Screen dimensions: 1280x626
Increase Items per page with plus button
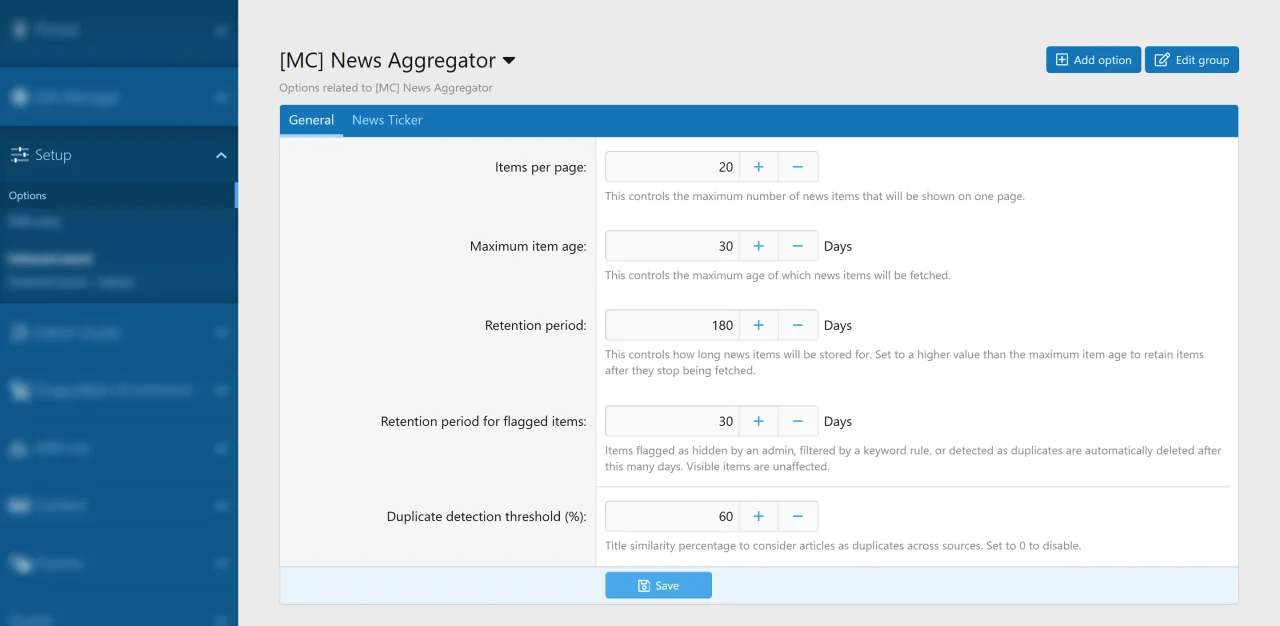coord(758,167)
